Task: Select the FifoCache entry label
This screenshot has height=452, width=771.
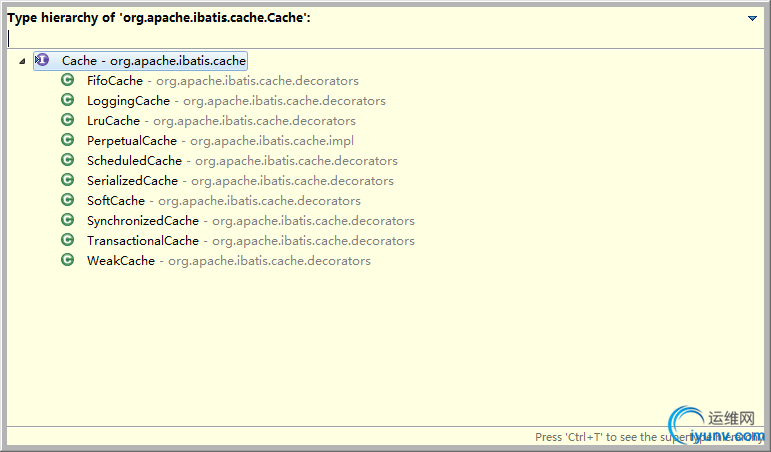Action: click(115, 81)
